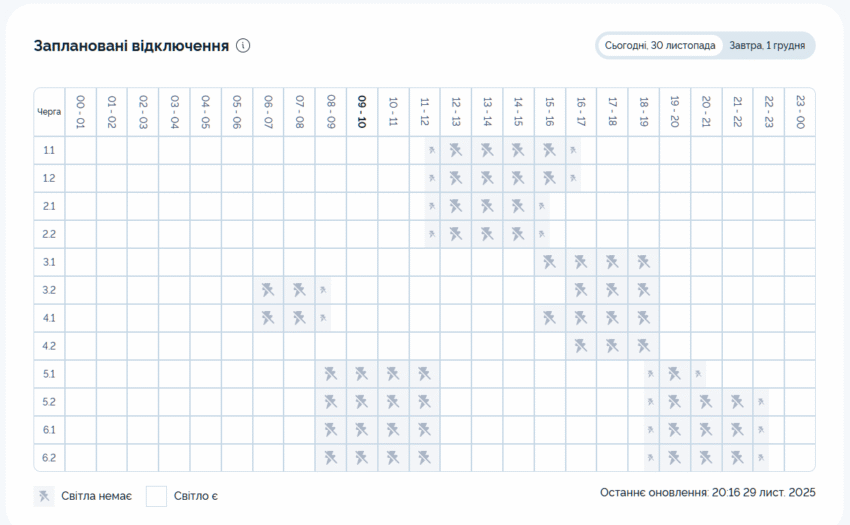Click the 'Черга' header cell
Screen dimensions: 850x525
(x=49, y=112)
